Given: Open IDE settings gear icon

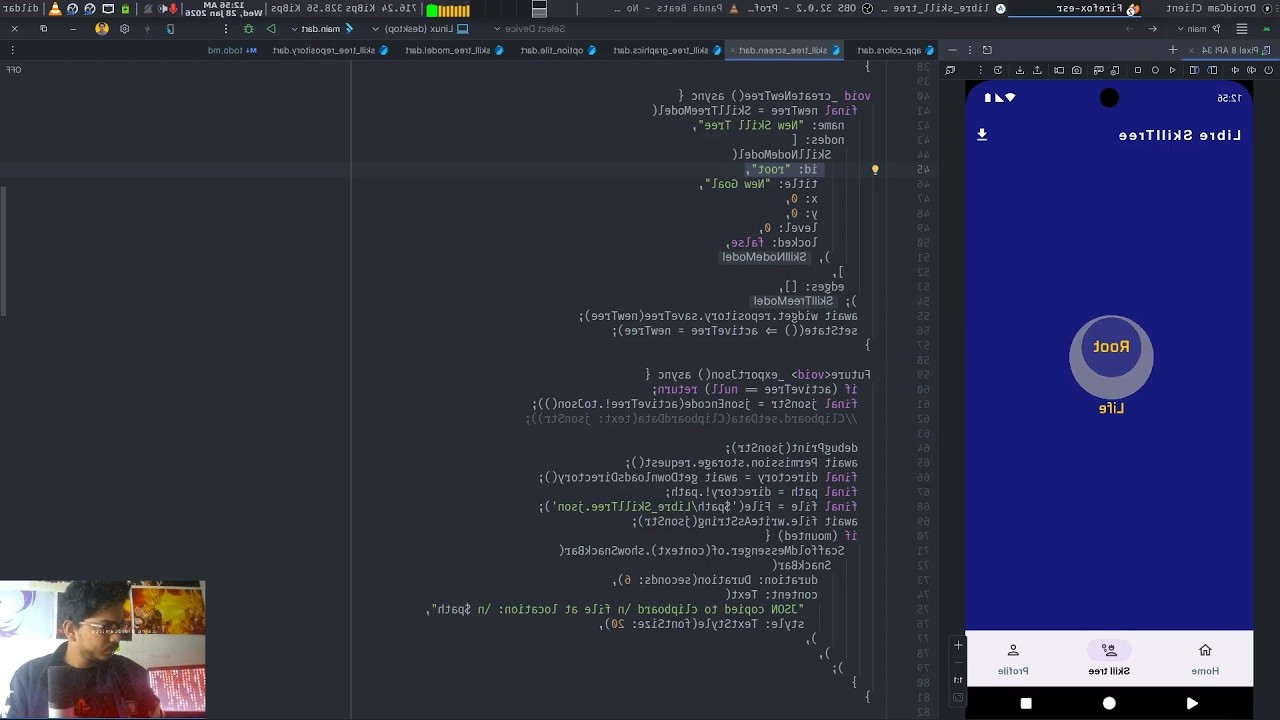Looking at the screenshot, I should click(x=124, y=28).
